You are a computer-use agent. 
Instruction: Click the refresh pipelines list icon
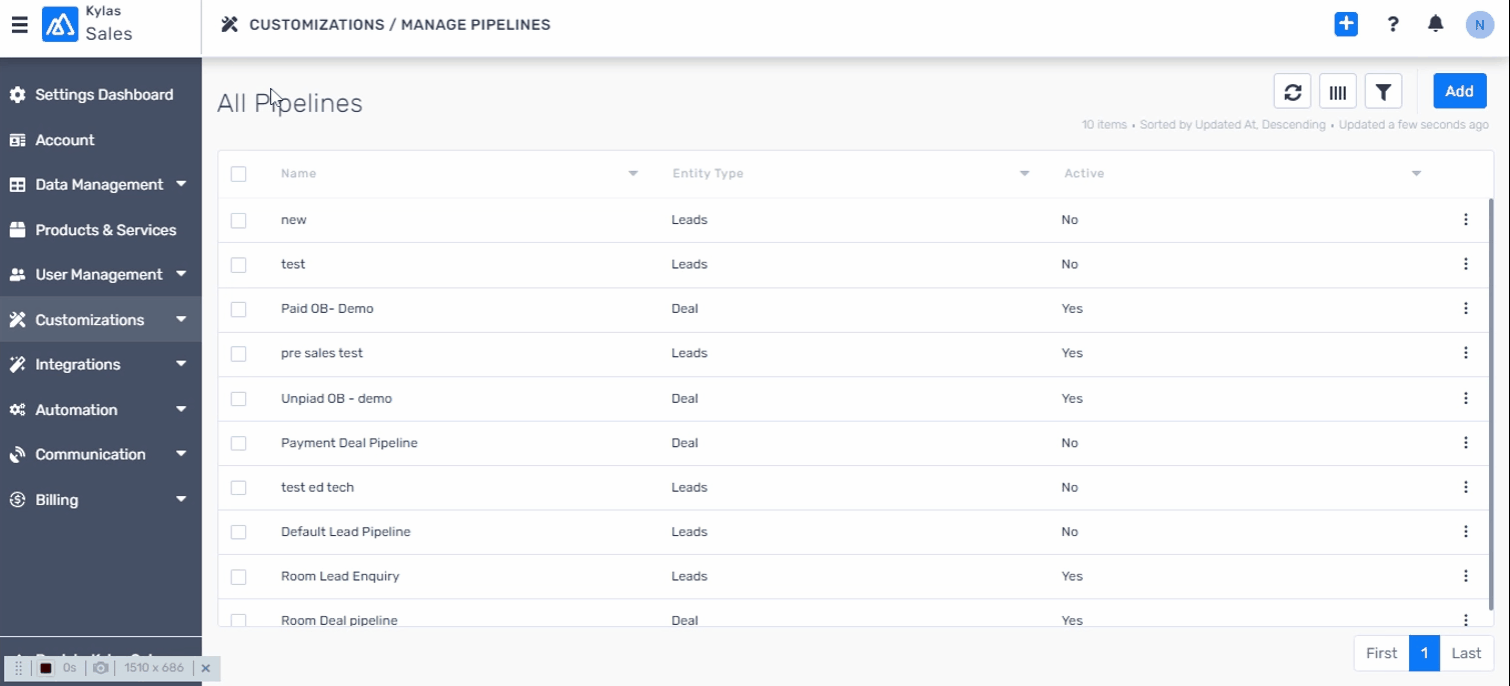click(x=1292, y=92)
